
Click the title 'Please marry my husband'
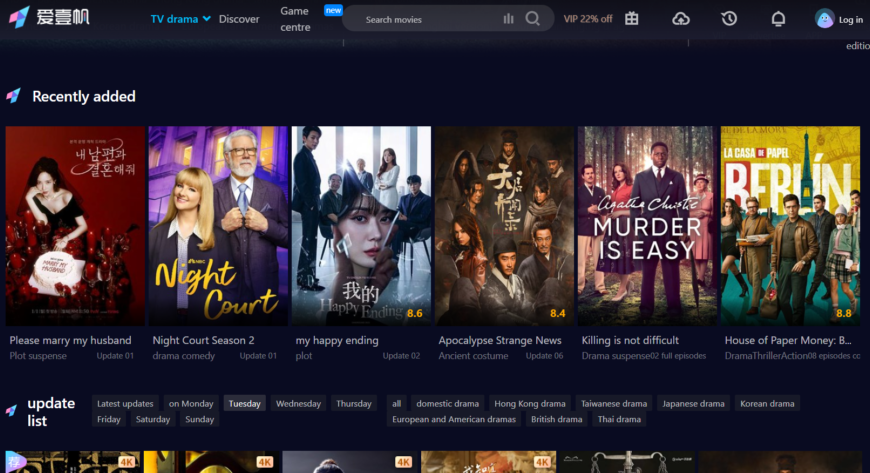tap(70, 340)
